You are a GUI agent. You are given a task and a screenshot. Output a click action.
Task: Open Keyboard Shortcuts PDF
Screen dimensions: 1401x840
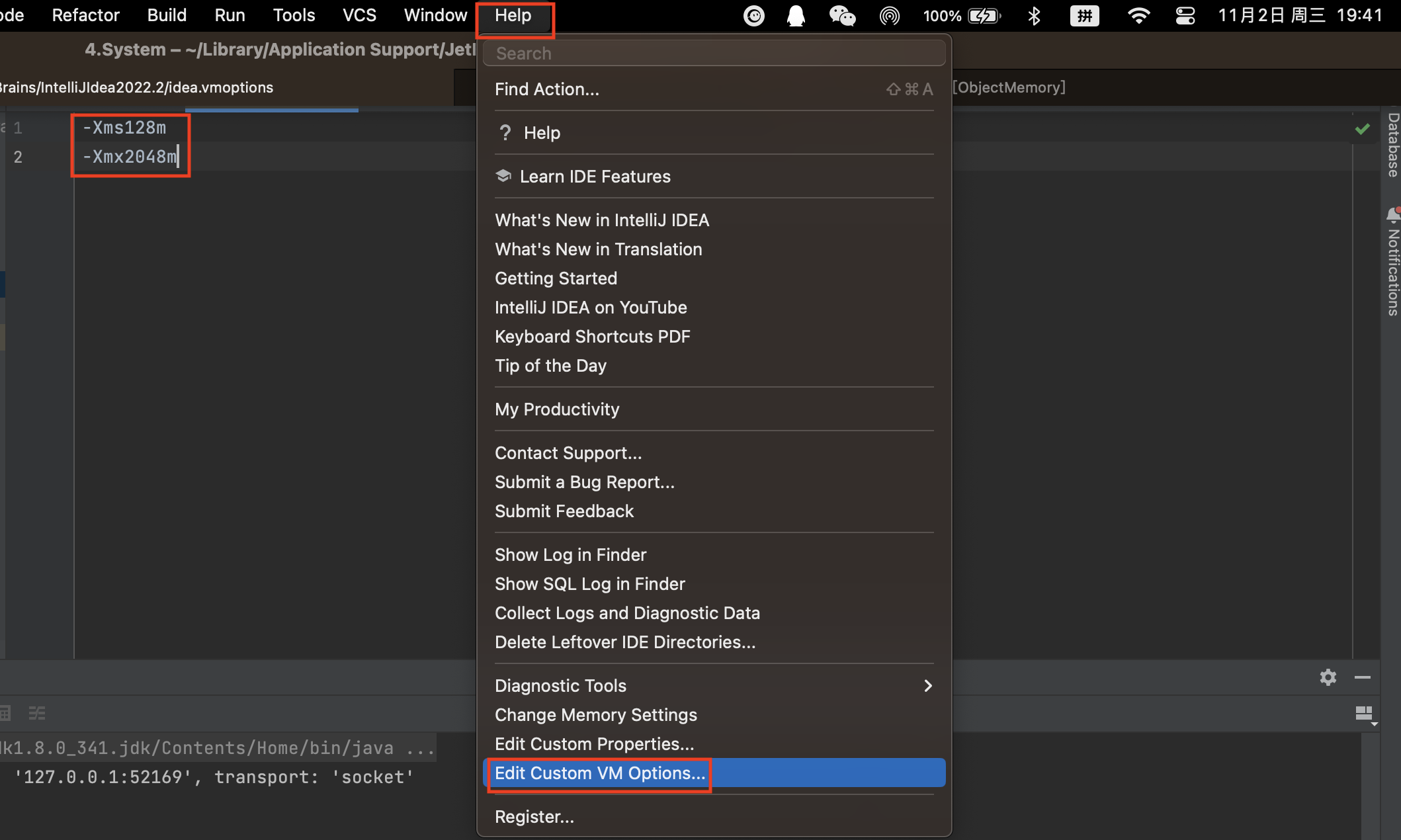pos(714,337)
